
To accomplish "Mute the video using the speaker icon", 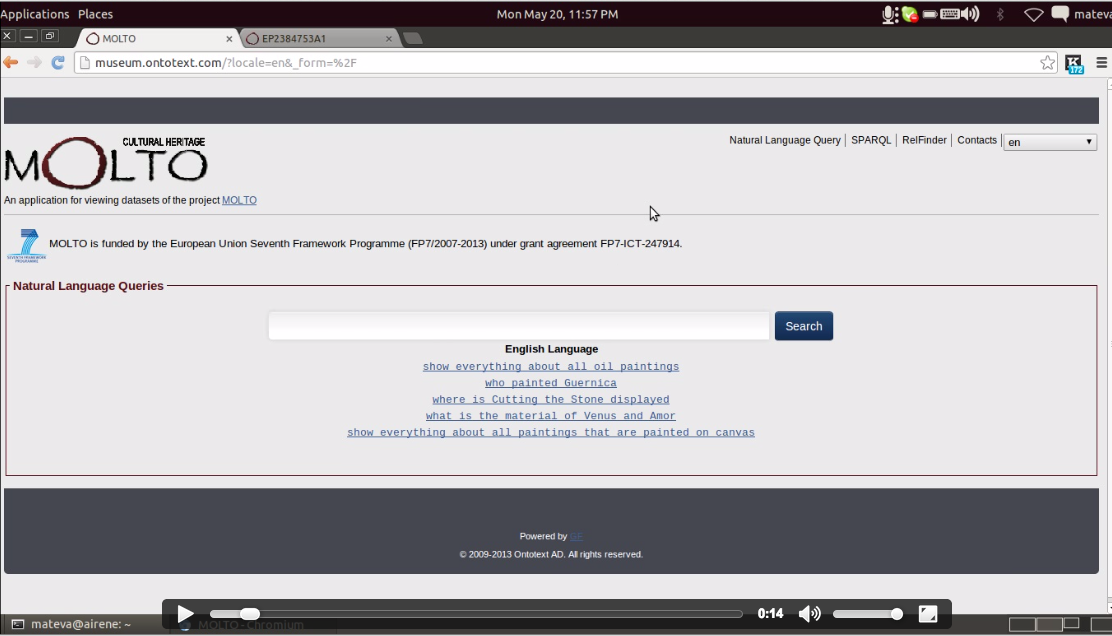I will (x=809, y=614).
